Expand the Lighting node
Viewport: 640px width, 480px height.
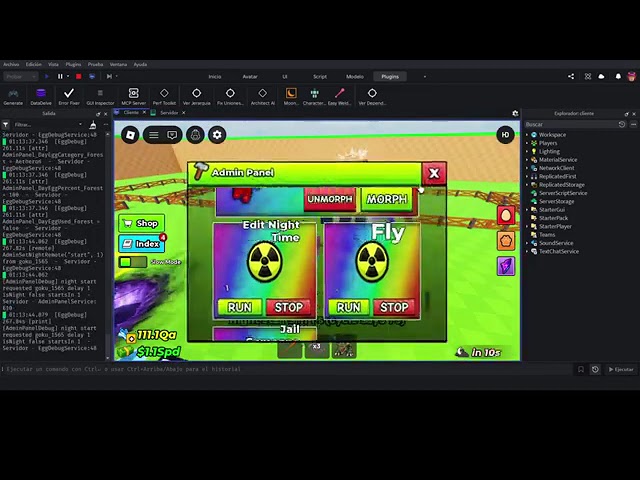coord(527,151)
